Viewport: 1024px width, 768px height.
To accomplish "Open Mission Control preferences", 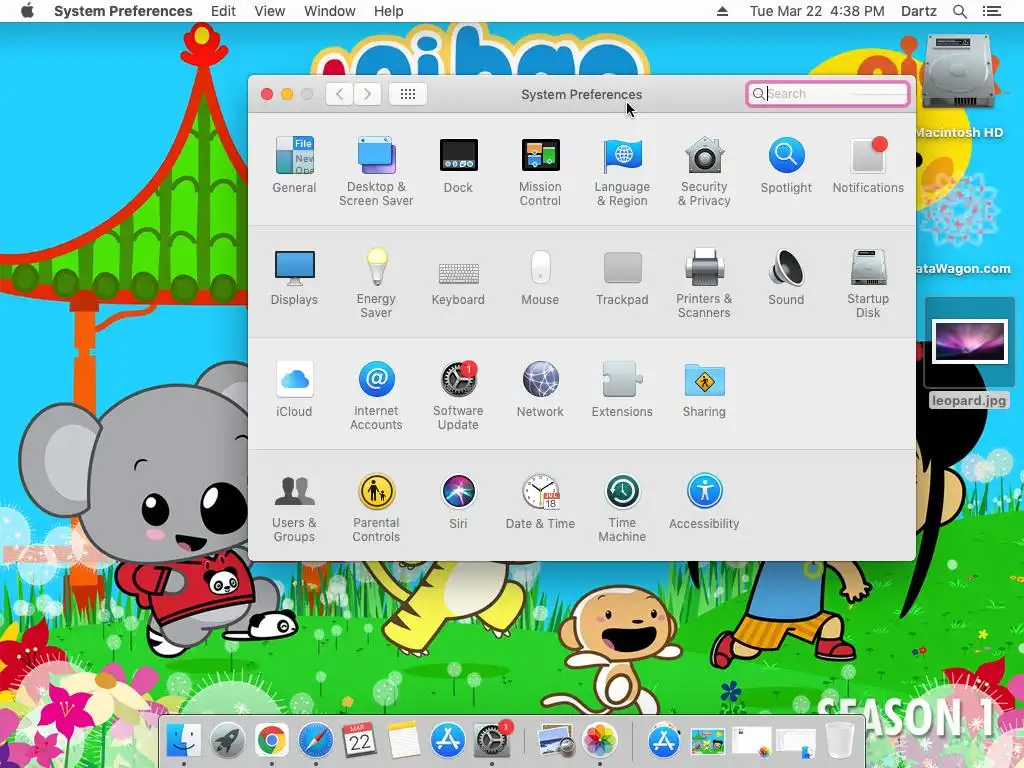I will (x=540, y=171).
